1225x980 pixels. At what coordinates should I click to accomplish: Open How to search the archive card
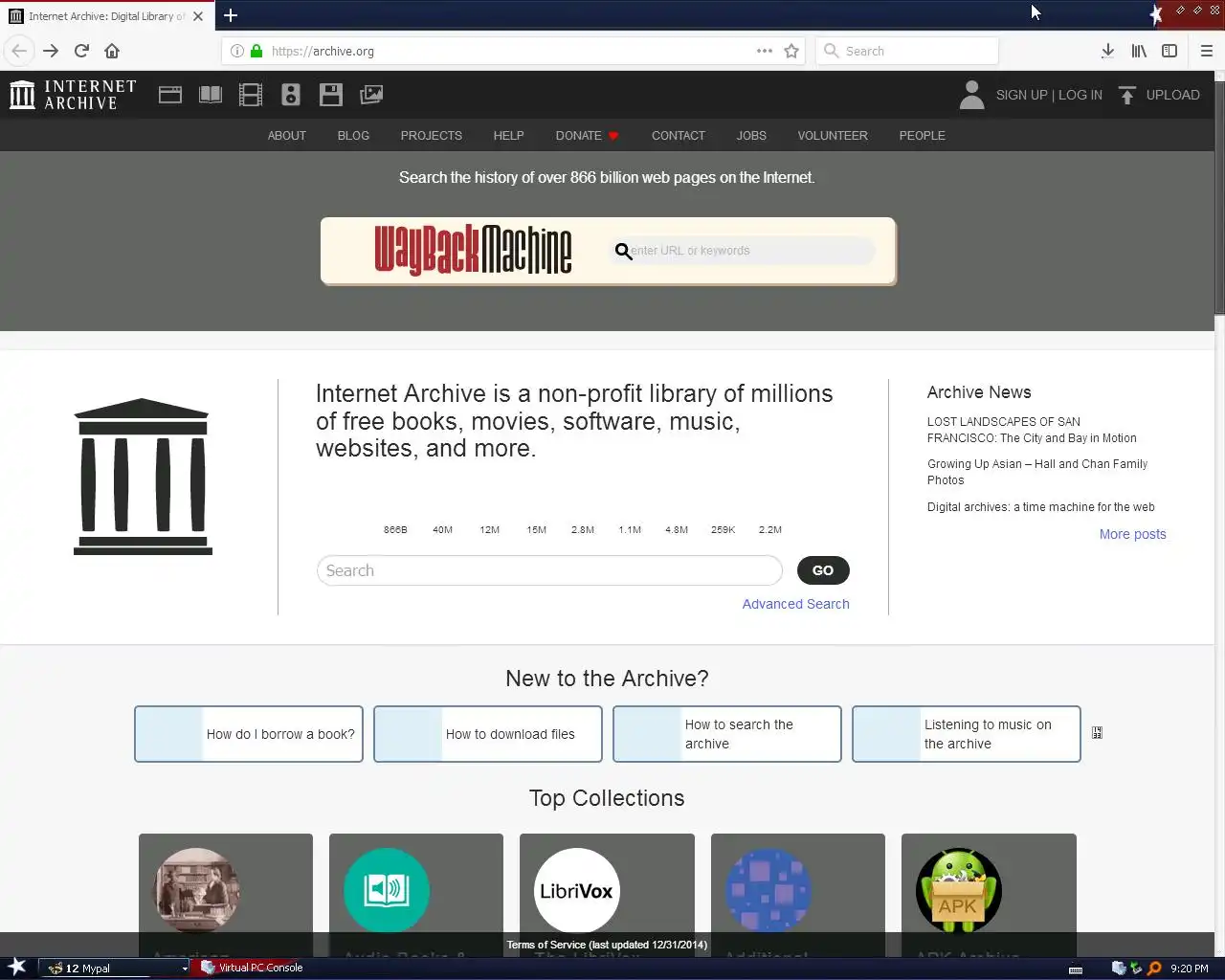tap(727, 734)
